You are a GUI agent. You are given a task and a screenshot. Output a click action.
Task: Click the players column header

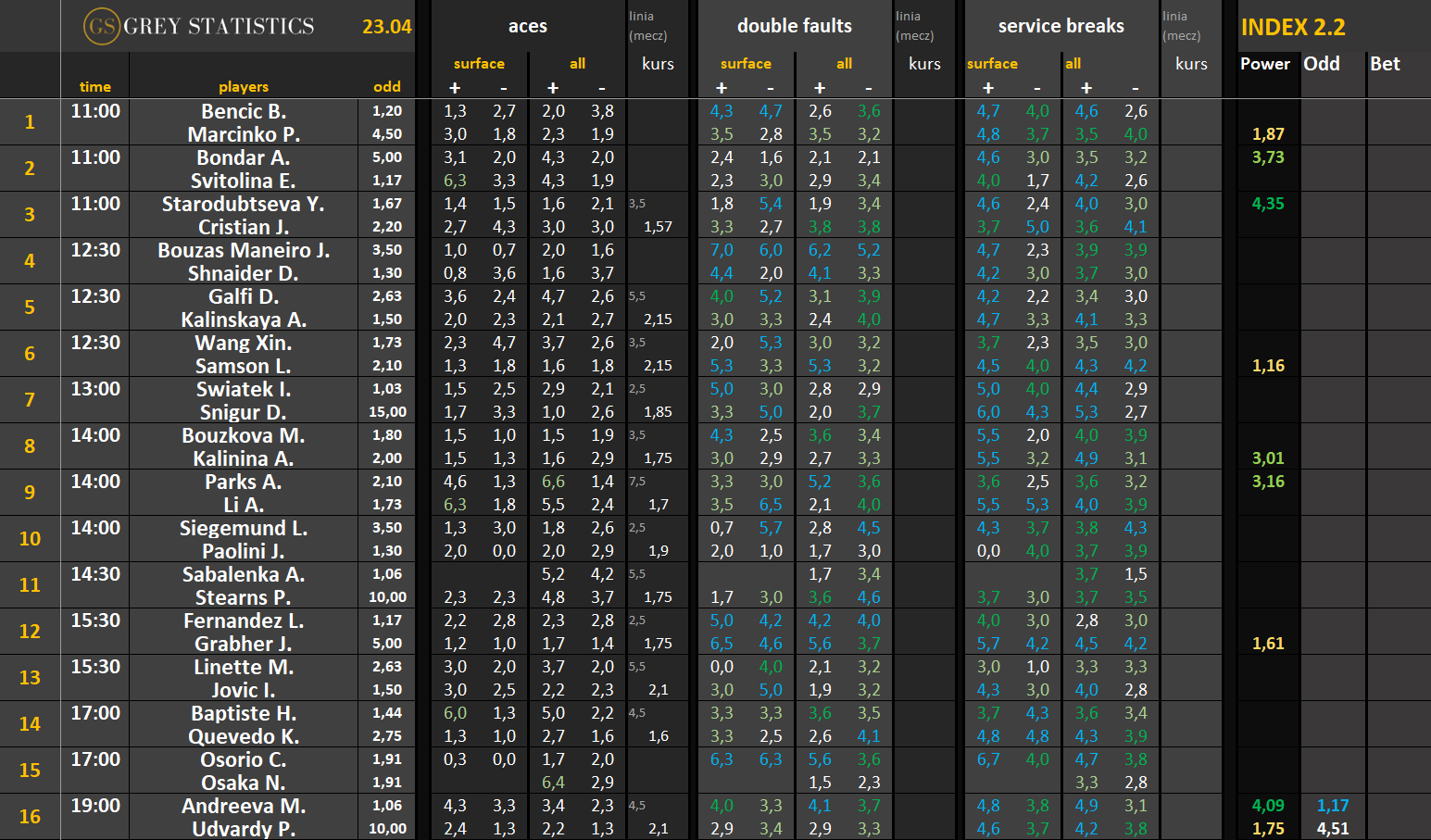click(243, 87)
